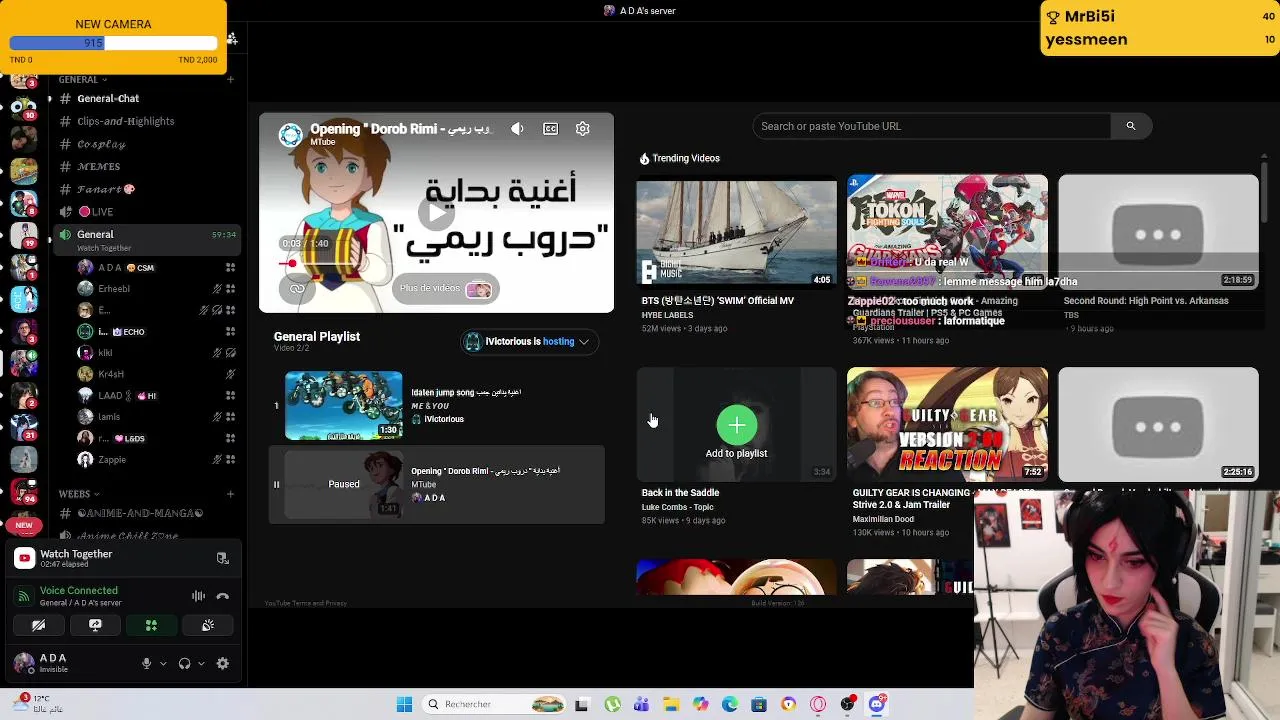1280x720 pixels.
Task: Open uTorrent from taskbar
Action: pyautogui.click(x=612, y=704)
